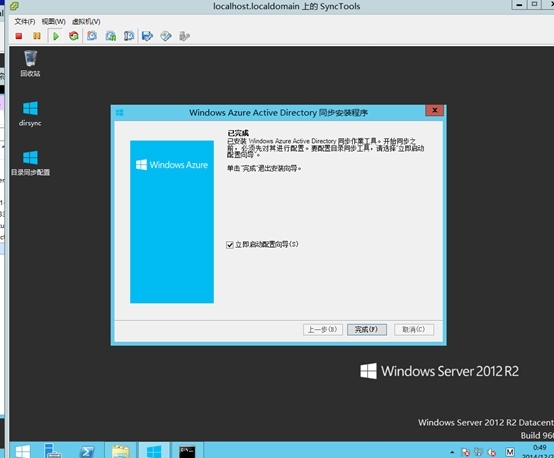Click the 上一步(B) button

click(x=323, y=330)
